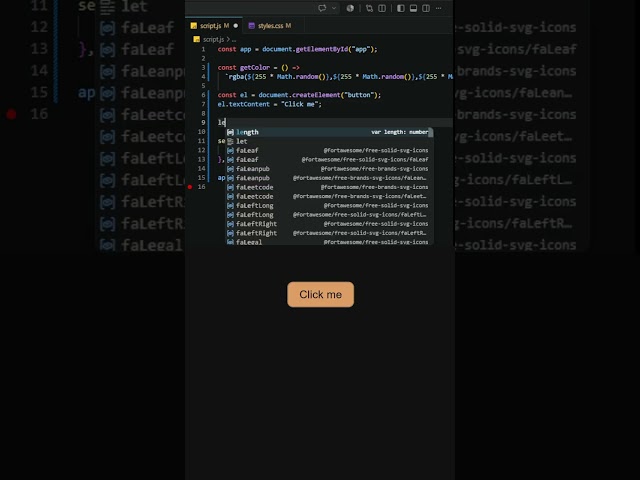Place cursor on getColor in line 3
This screenshot has width=640, height=480.
(x=255, y=68)
